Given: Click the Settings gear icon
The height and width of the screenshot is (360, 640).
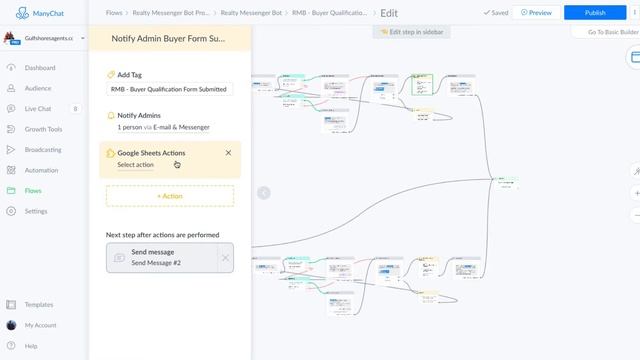Looking at the screenshot, I should [x=11, y=211].
